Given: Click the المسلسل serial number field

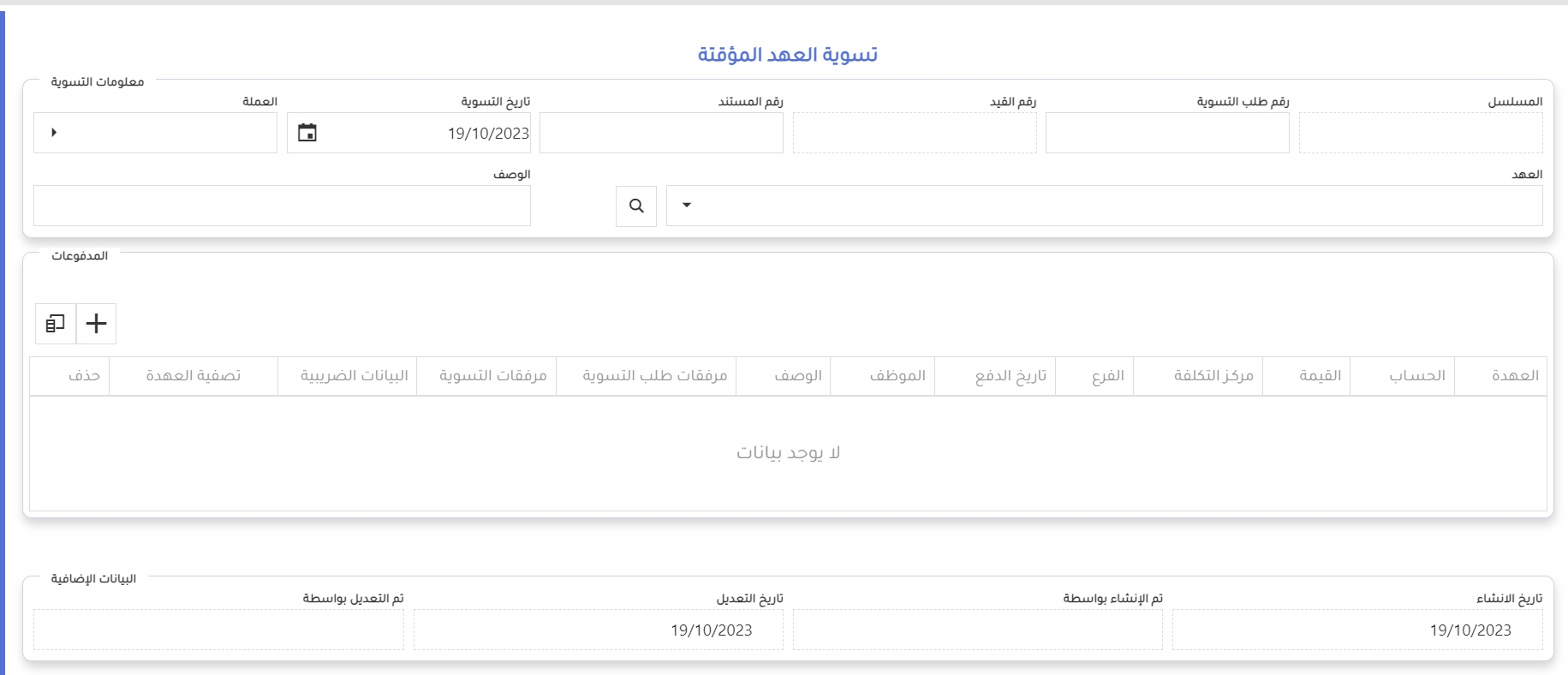Looking at the screenshot, I should tap(1420, 133).
